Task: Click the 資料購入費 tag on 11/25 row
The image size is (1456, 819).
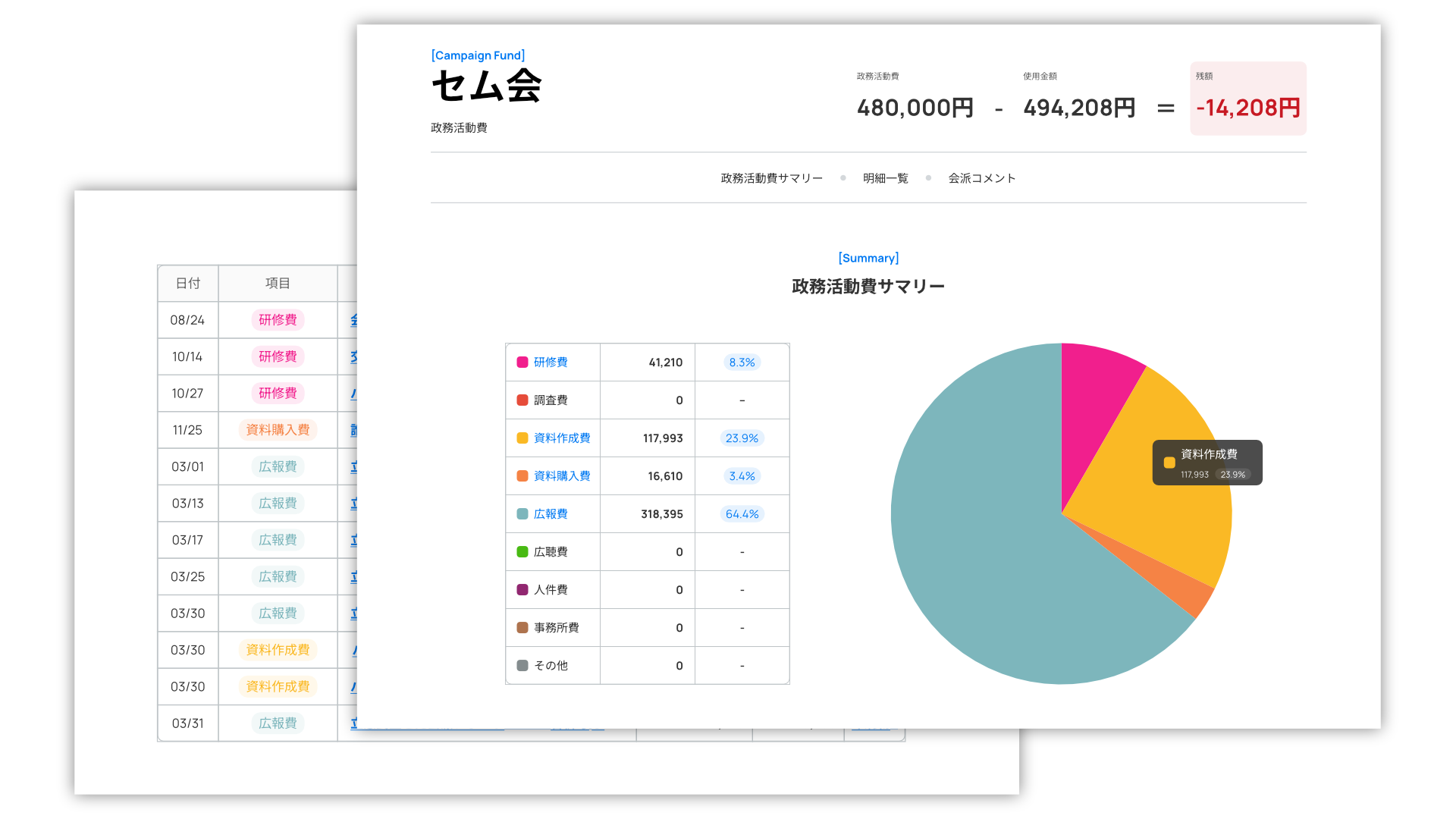Action: click(278, 430)
